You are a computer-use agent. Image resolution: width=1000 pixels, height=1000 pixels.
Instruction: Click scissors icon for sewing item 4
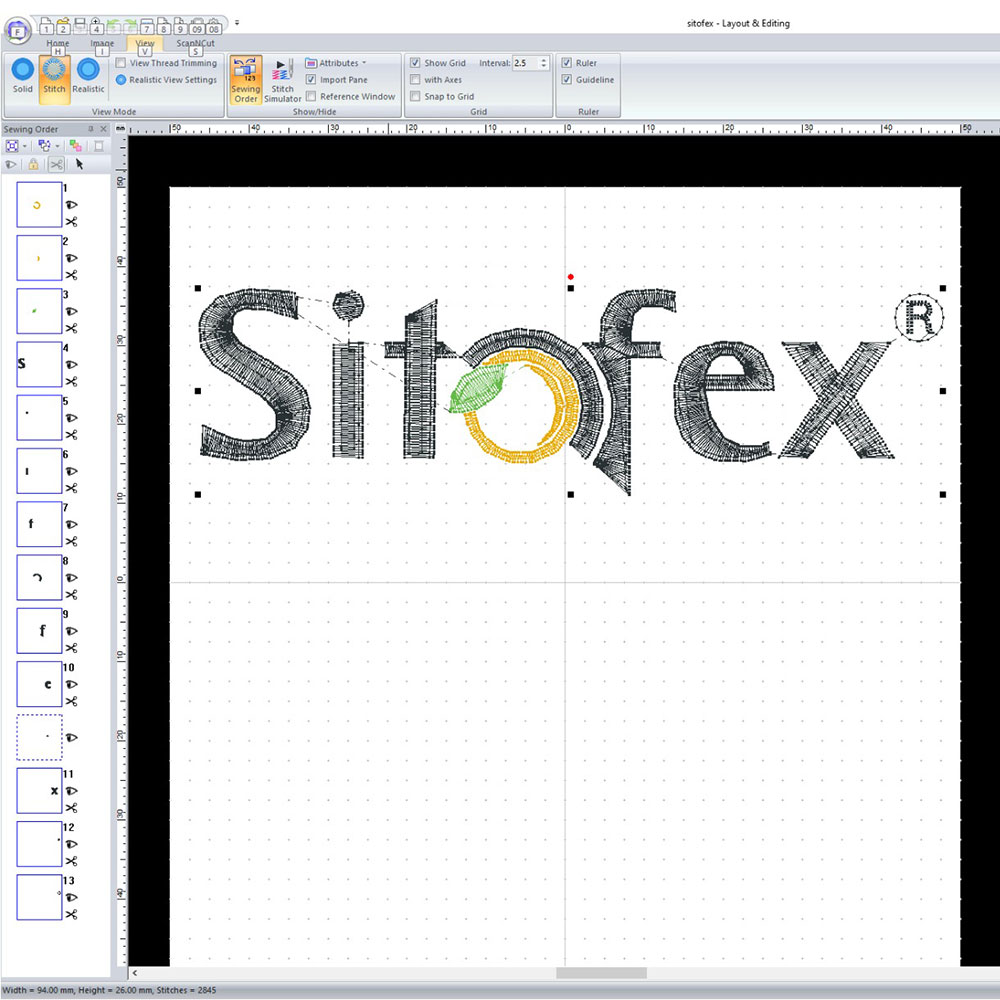pyautogui.click(x=71, y=381)
